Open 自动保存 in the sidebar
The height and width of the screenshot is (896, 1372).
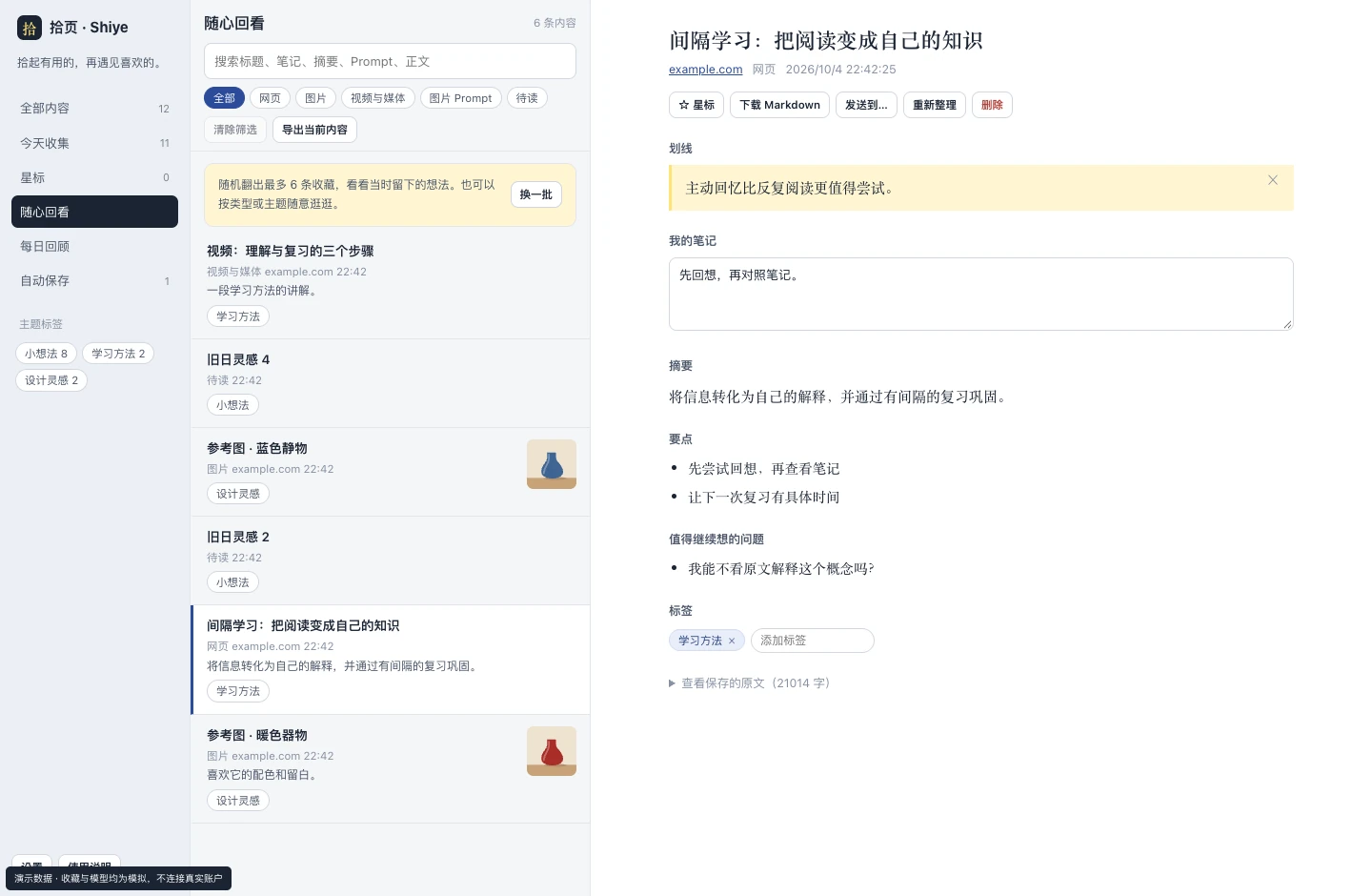(94, 280)
